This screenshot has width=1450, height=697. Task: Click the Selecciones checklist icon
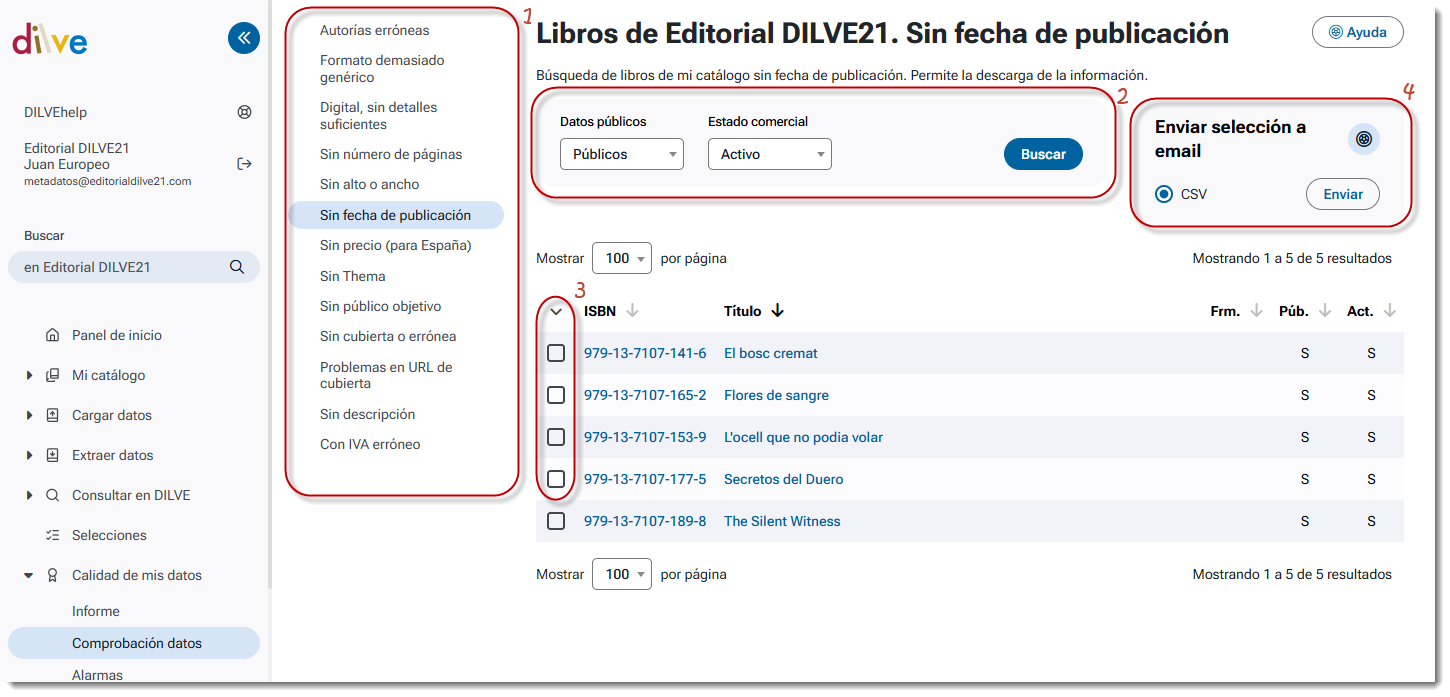pos(53,535)
